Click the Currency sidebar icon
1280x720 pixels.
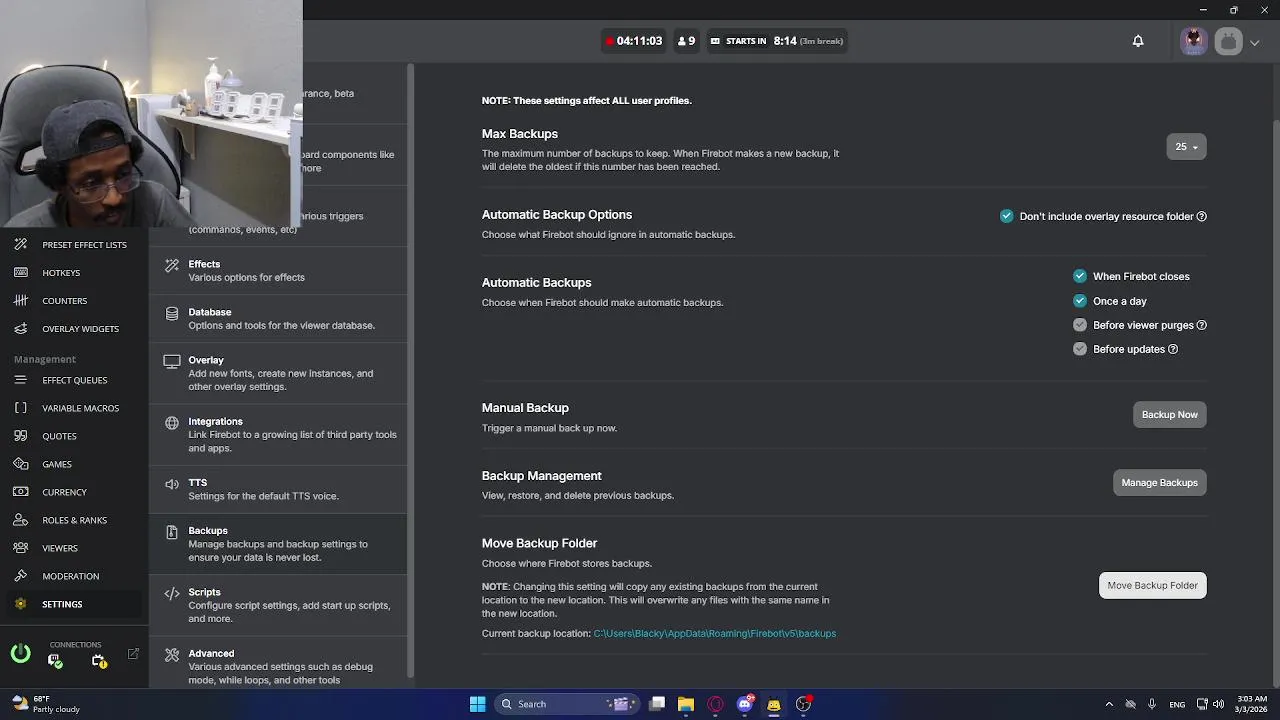[x=20, y=492]
